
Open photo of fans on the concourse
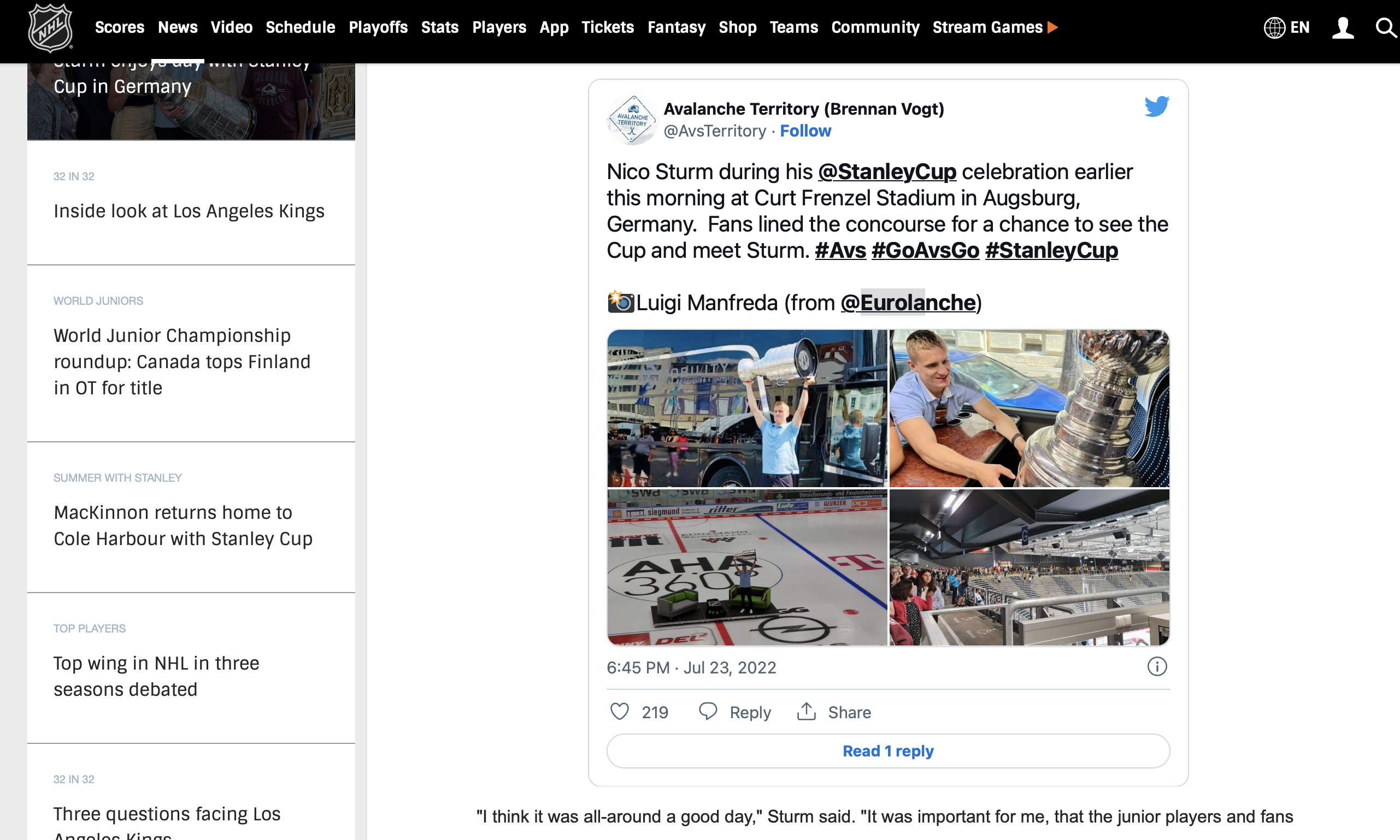[x=1029, y=567]
